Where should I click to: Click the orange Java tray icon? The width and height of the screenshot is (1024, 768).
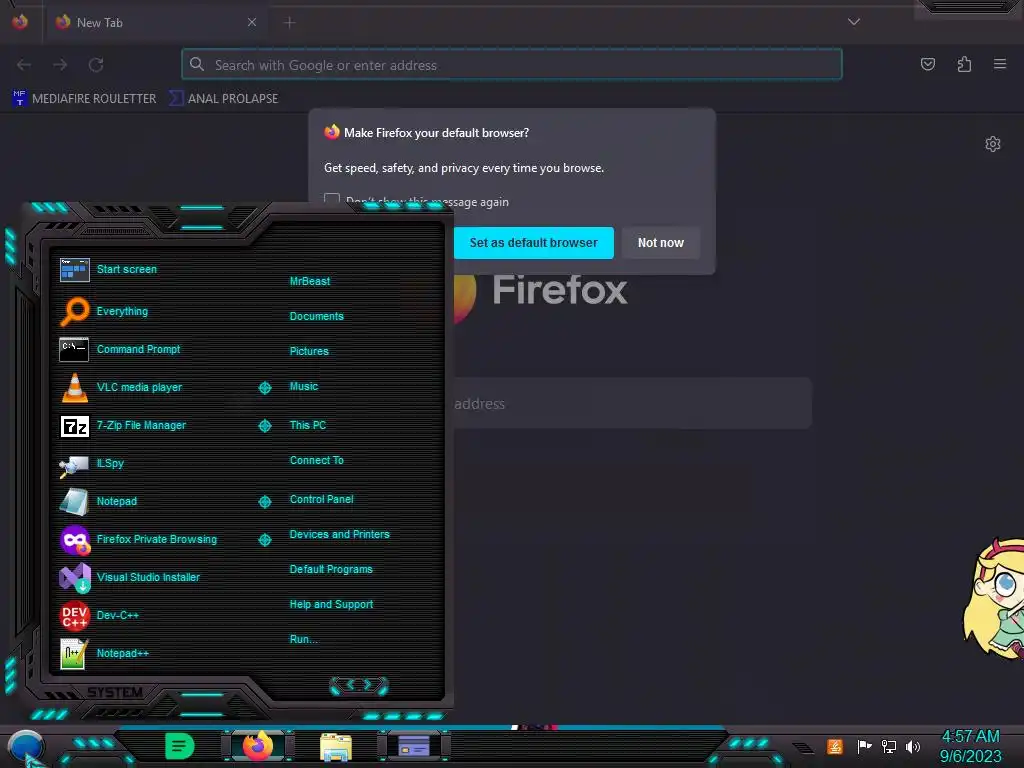pyautogui.click(x=835, y=746)
